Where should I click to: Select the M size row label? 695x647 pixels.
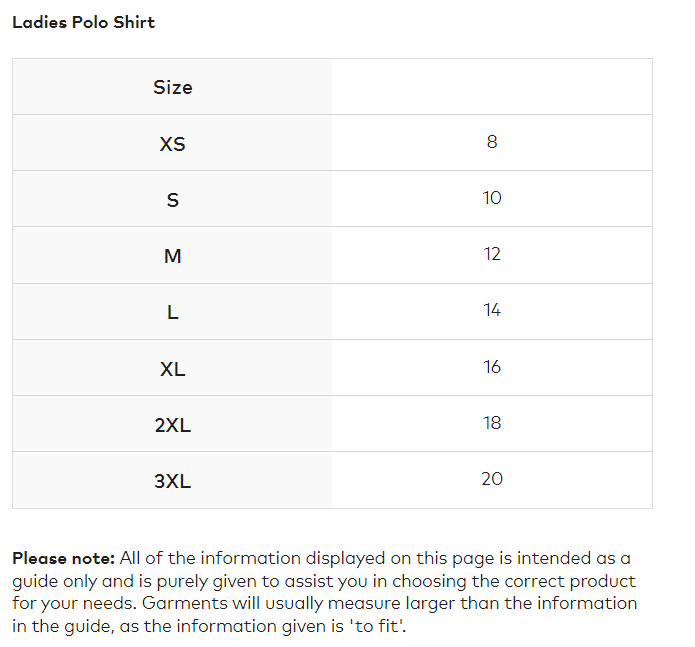(172, 256)
